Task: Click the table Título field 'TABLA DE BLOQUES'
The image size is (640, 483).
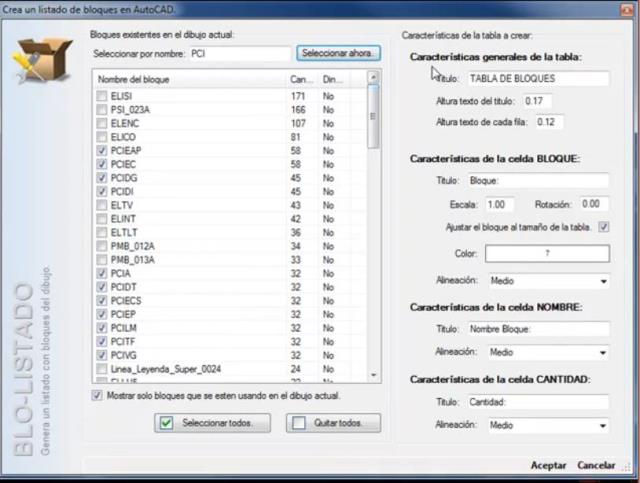Action: coord(538,78)
